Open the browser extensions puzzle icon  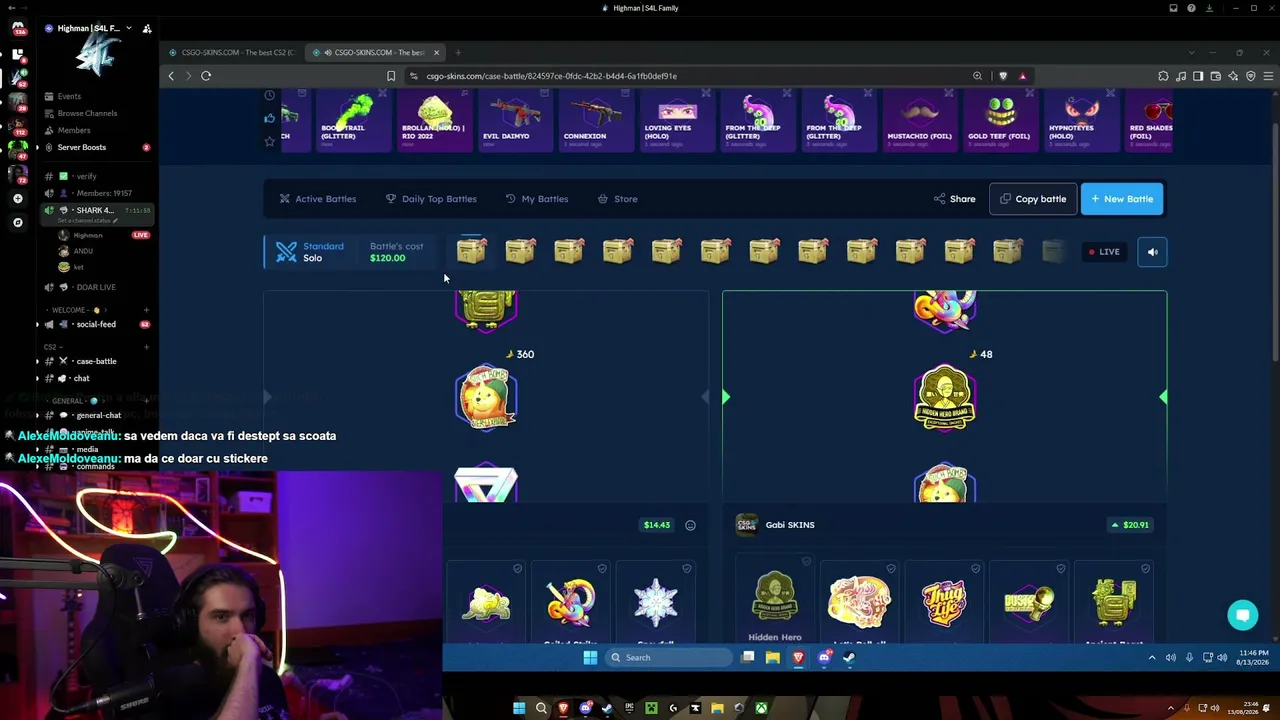[x=1163, y=76]
